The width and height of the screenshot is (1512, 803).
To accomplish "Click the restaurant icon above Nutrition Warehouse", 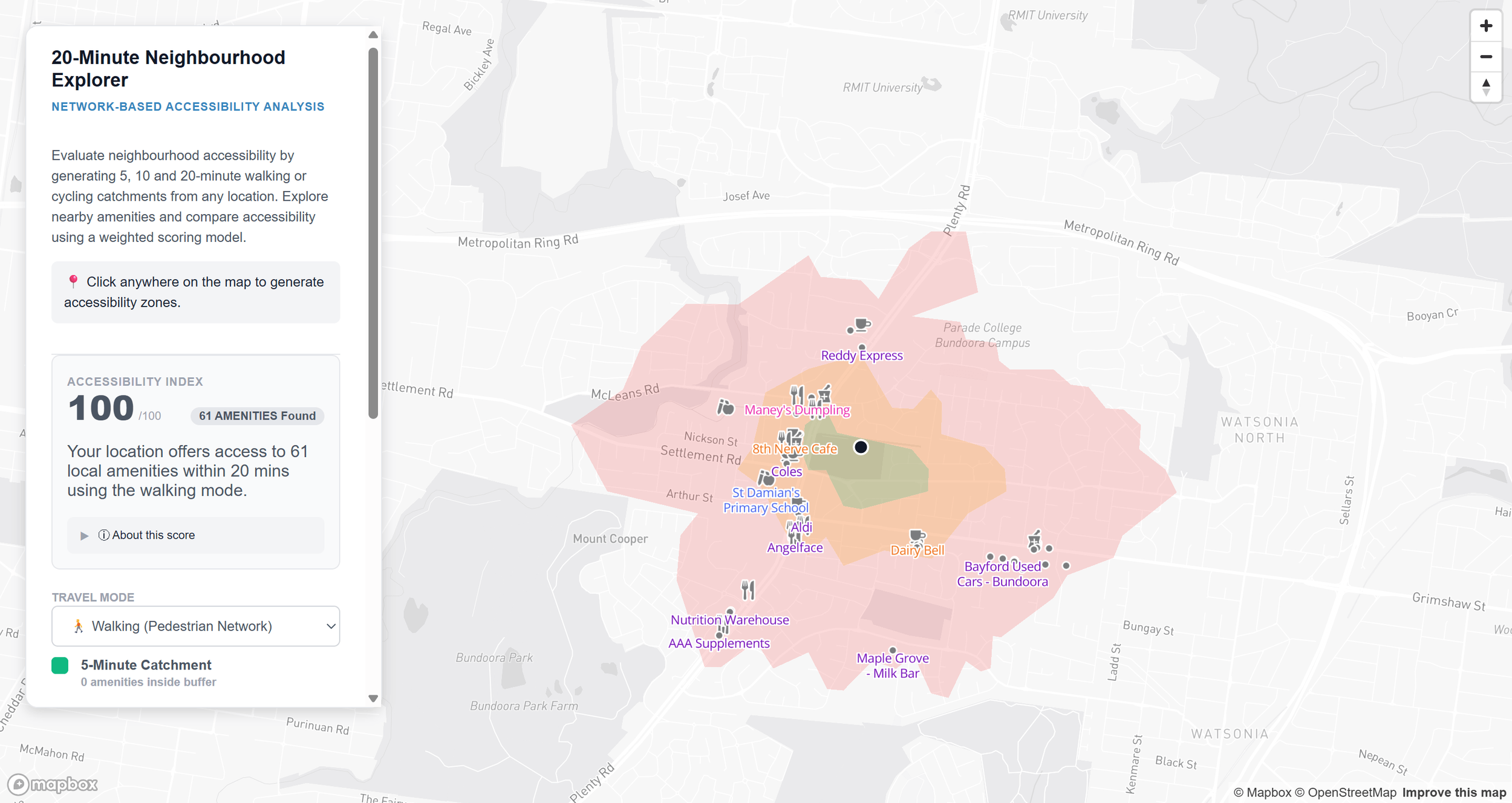I will click(748, 590).
